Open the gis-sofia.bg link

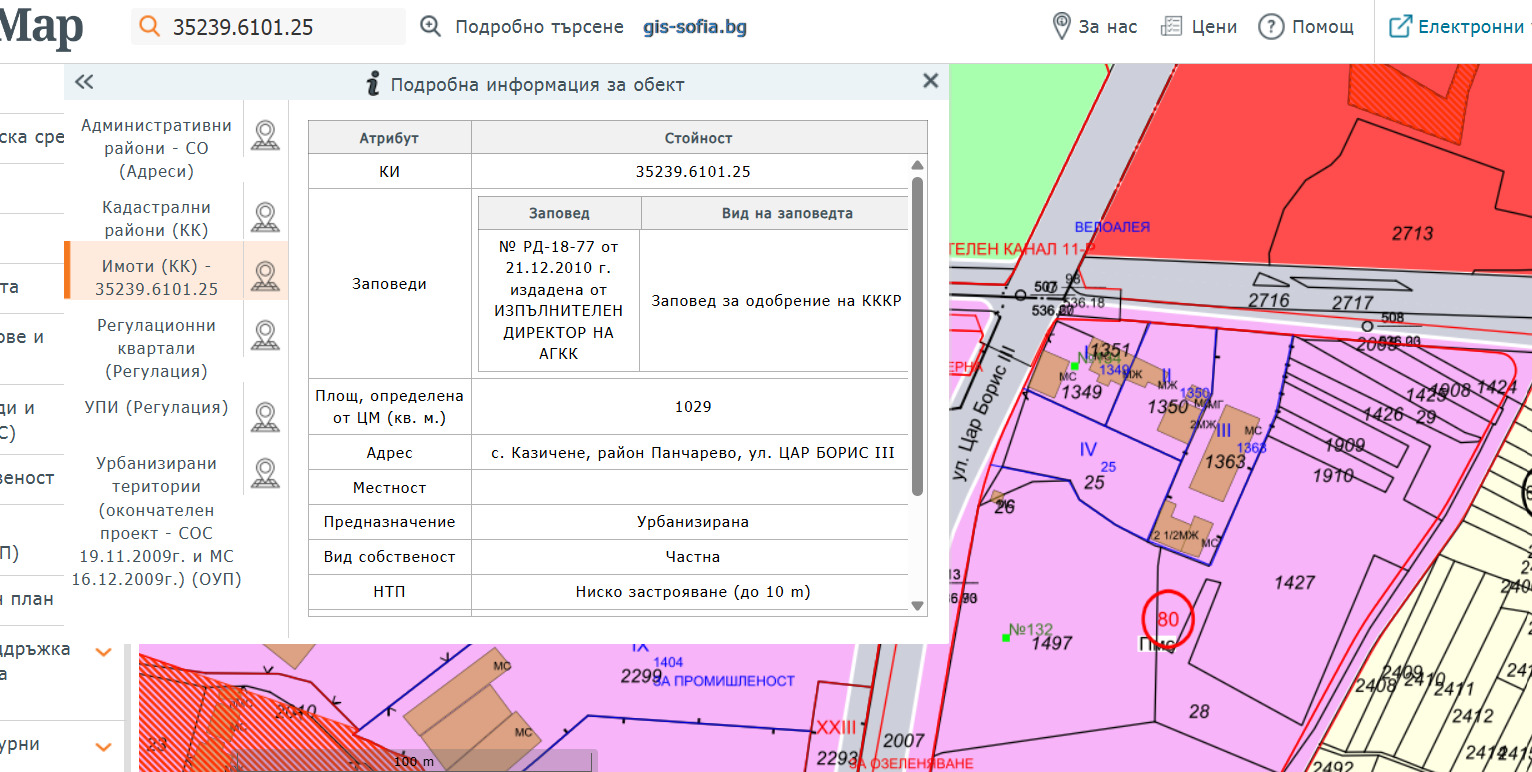694,27
